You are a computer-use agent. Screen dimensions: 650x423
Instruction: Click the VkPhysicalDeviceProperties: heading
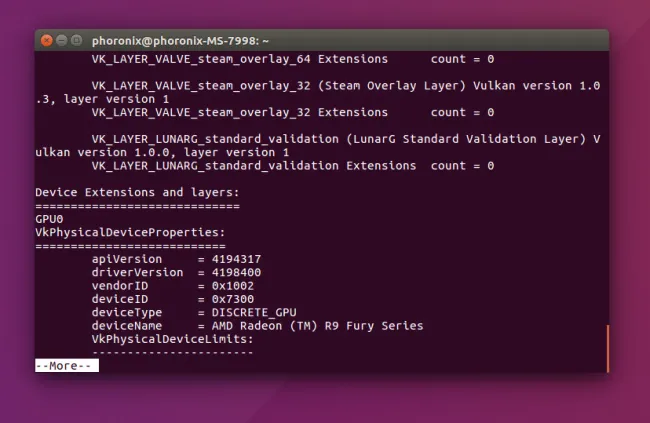pos(130,232)
